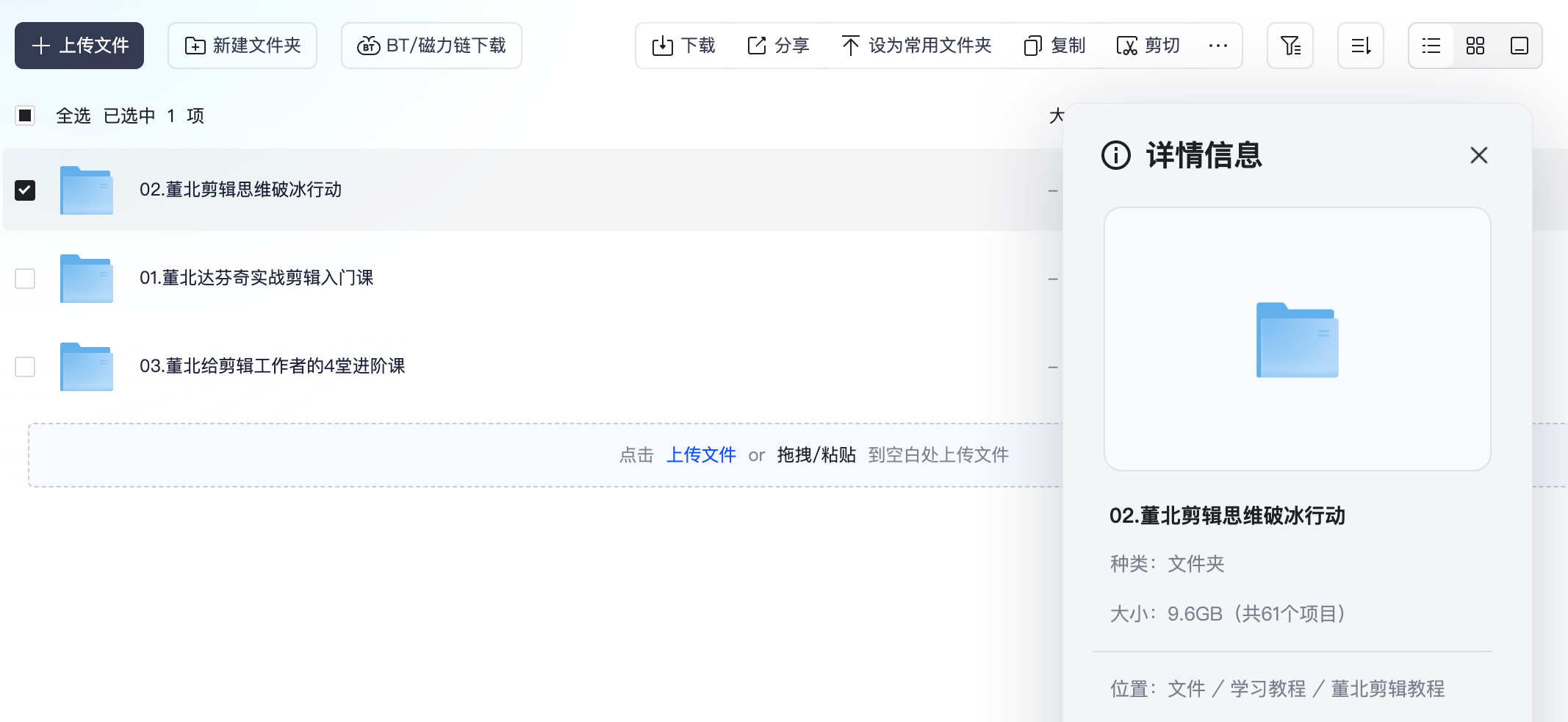The image size is (1568, 722).
Task: Open the ... more actions menu
Action: pyautogui.click(x=1218, y=46)
